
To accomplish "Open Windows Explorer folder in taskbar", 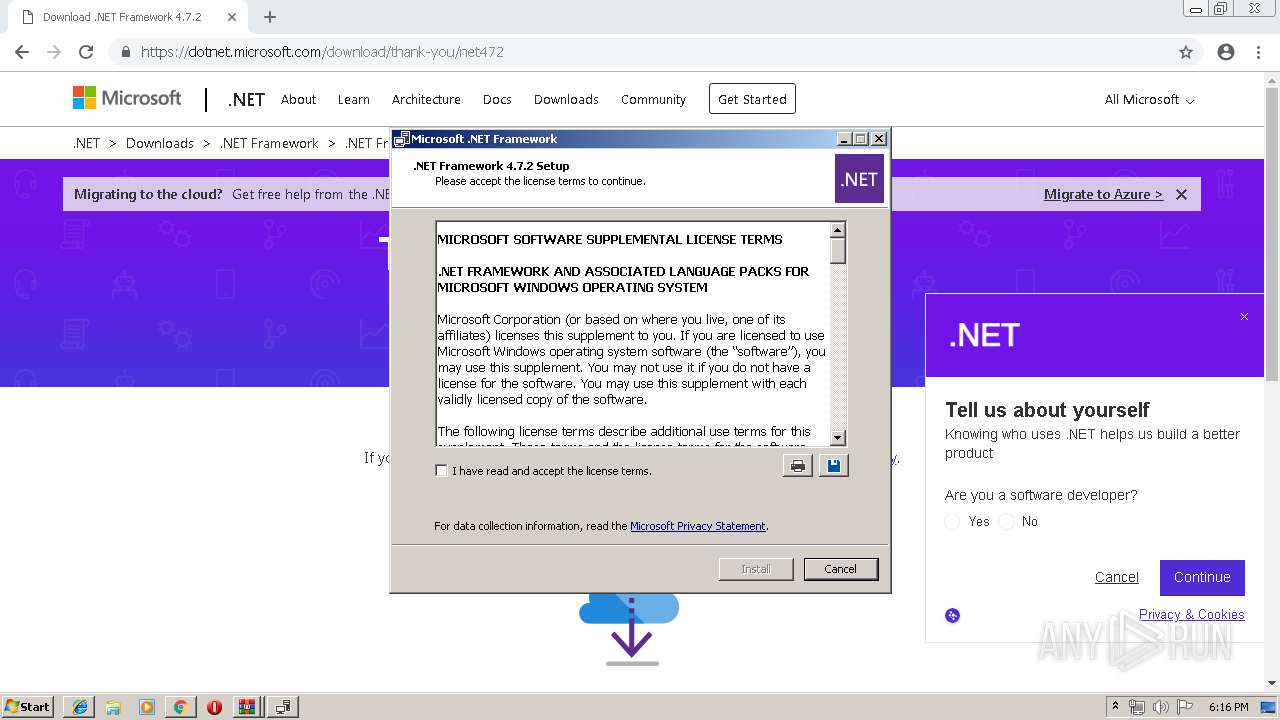I will (x=113, y=707).
